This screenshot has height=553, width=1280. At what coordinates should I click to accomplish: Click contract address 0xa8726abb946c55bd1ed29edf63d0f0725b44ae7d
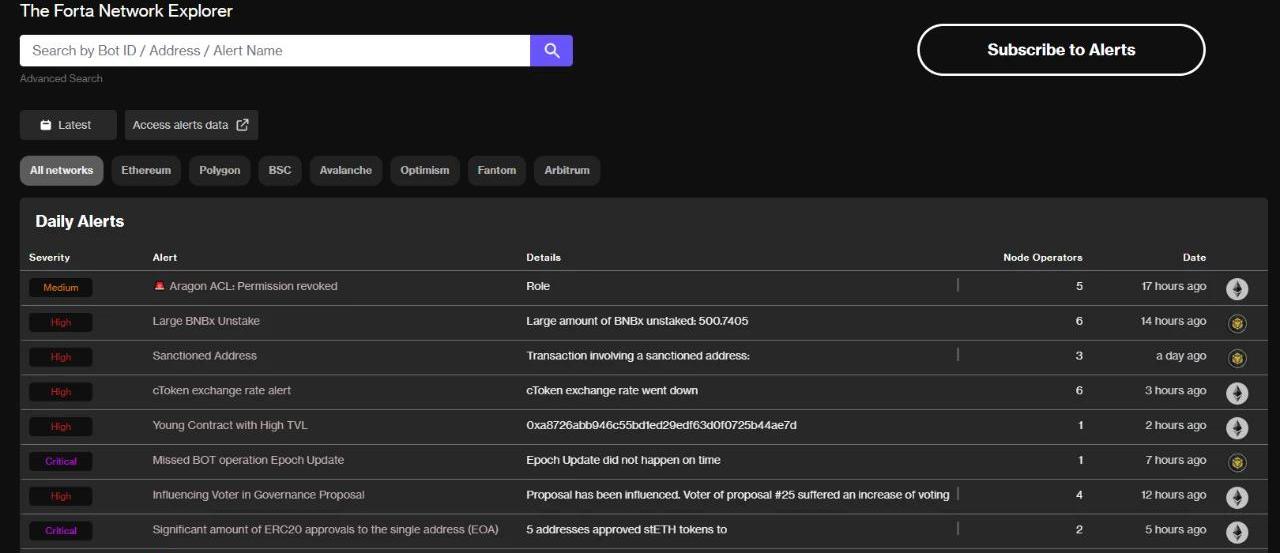pyautogui.click(x=661, y=425)
